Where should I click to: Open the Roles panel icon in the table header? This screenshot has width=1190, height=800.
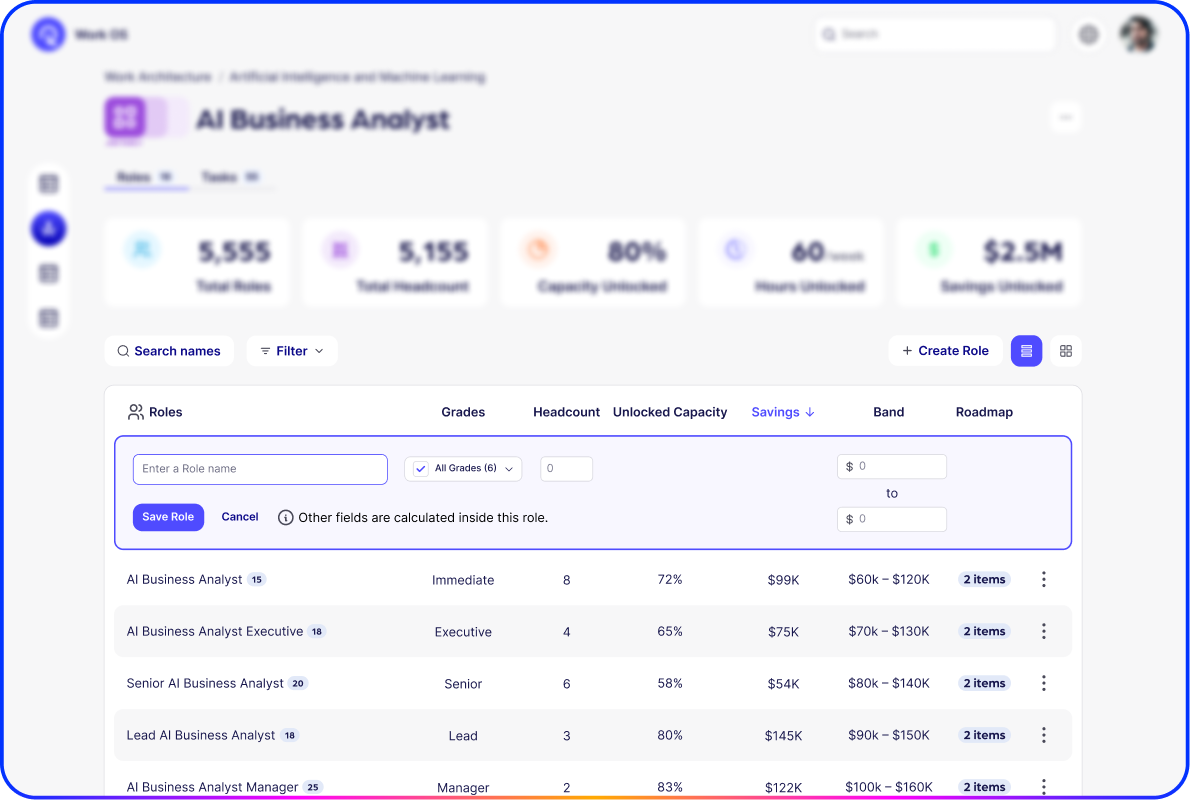click(x=135, y=411)
